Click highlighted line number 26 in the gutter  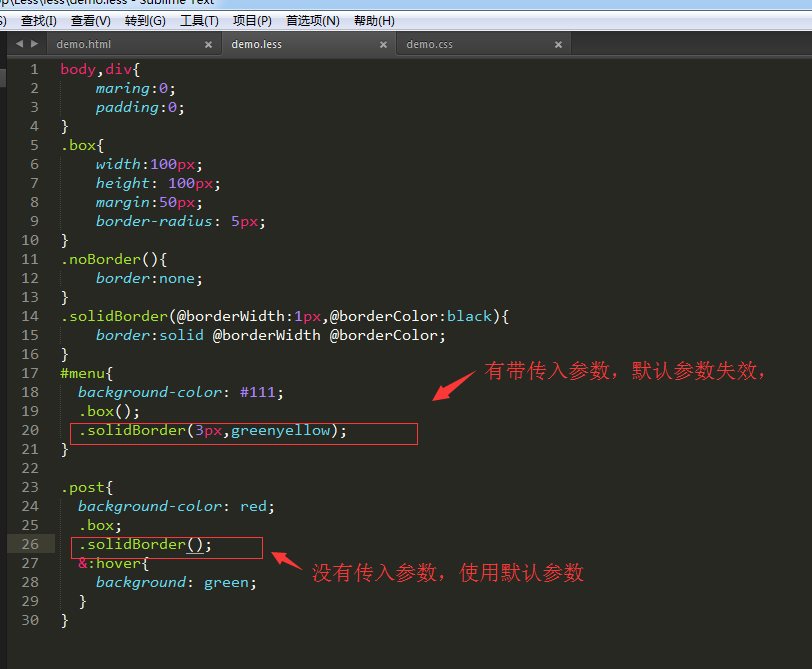pyautogui.click(x=30, y=544)
